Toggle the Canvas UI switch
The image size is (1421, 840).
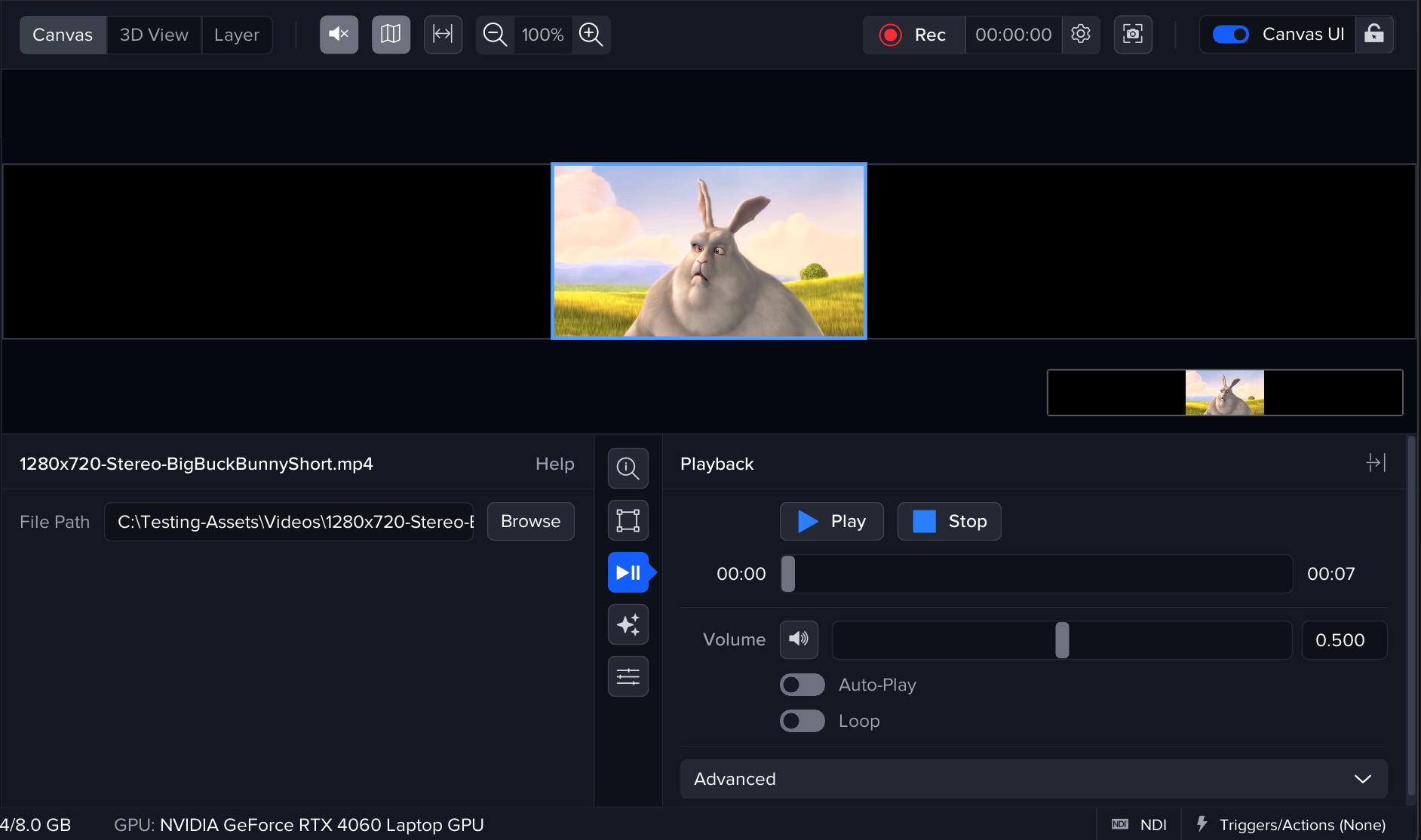click(1230, 35)
